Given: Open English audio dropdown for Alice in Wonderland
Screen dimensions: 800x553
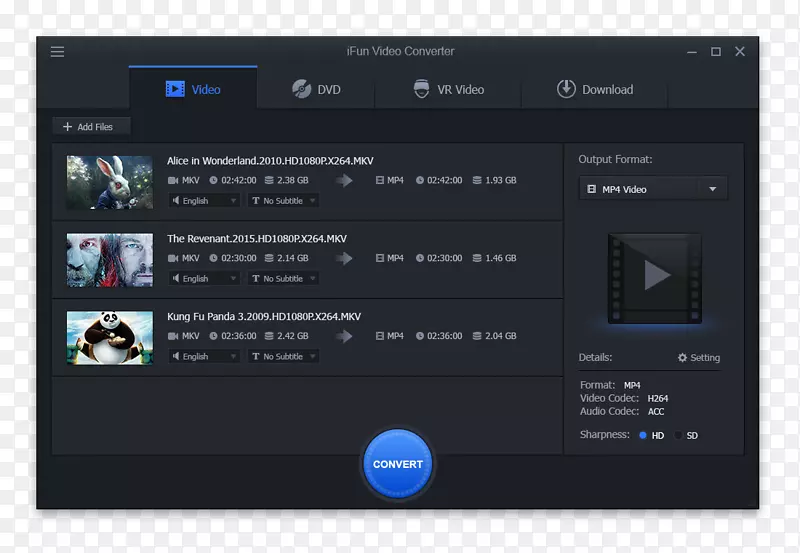Looking at the screenshot, I should [204, 201].
